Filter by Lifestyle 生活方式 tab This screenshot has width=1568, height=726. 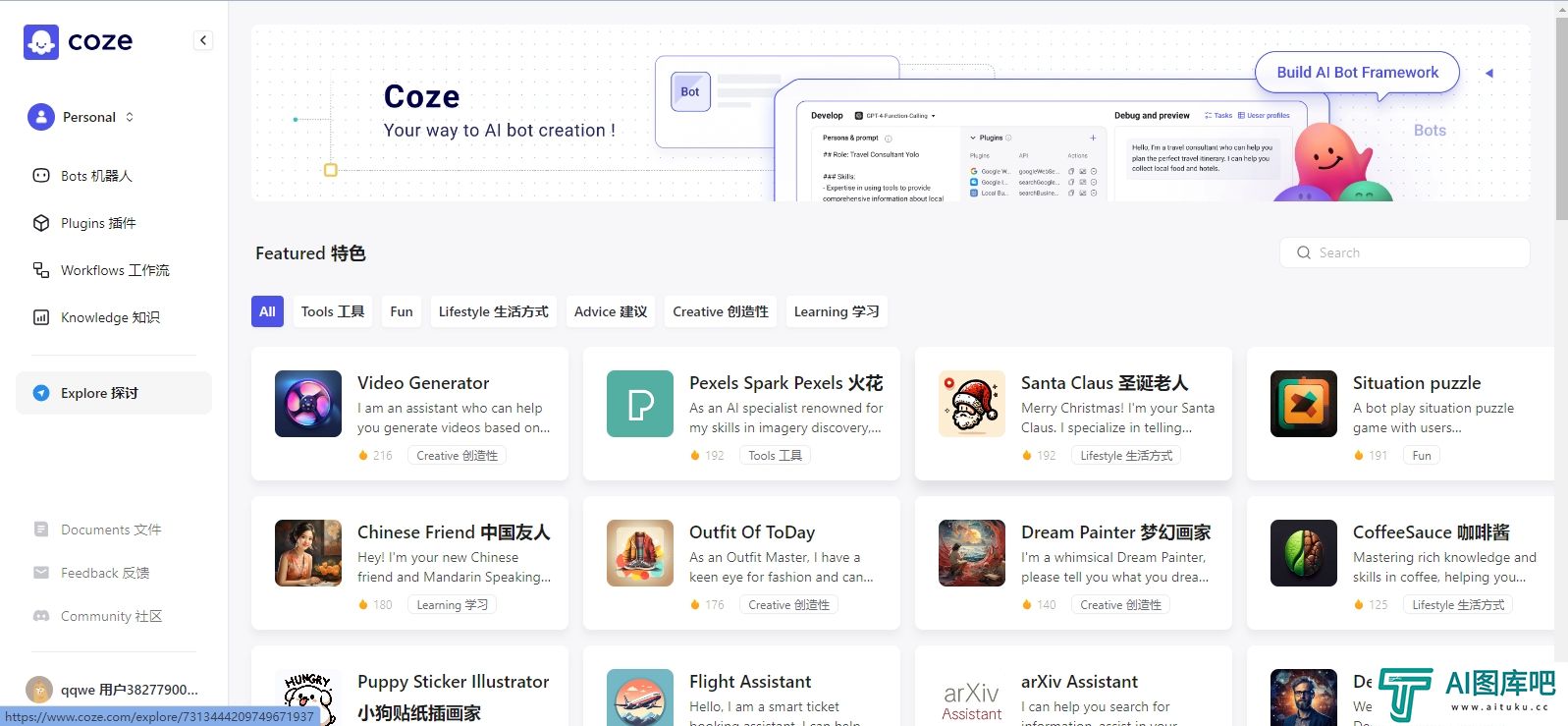pyautogui.click(x=494, y=311)
